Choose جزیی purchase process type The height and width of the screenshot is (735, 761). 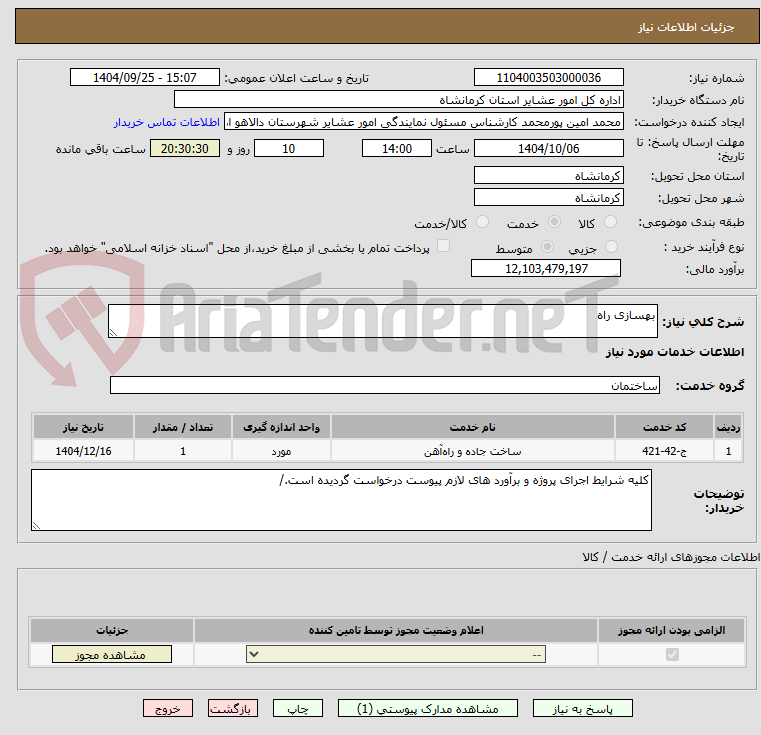(x=611, y=247)
